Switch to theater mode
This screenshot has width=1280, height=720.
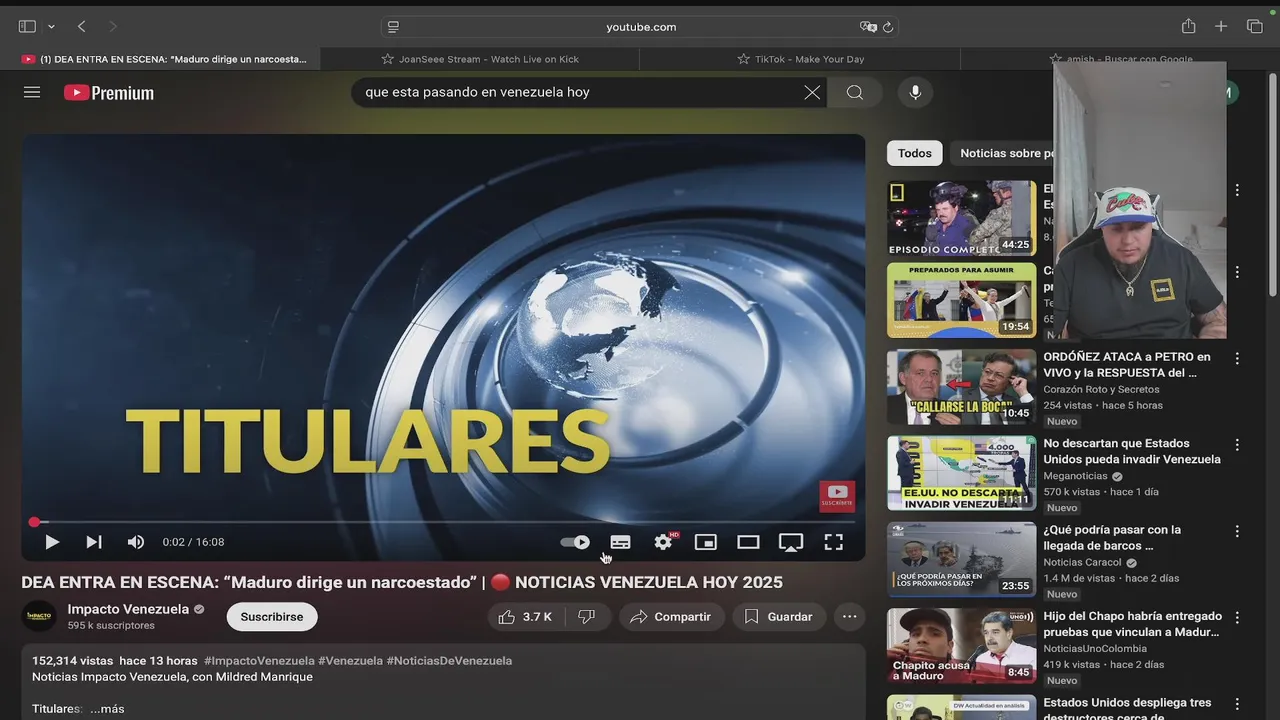(748, 542)
